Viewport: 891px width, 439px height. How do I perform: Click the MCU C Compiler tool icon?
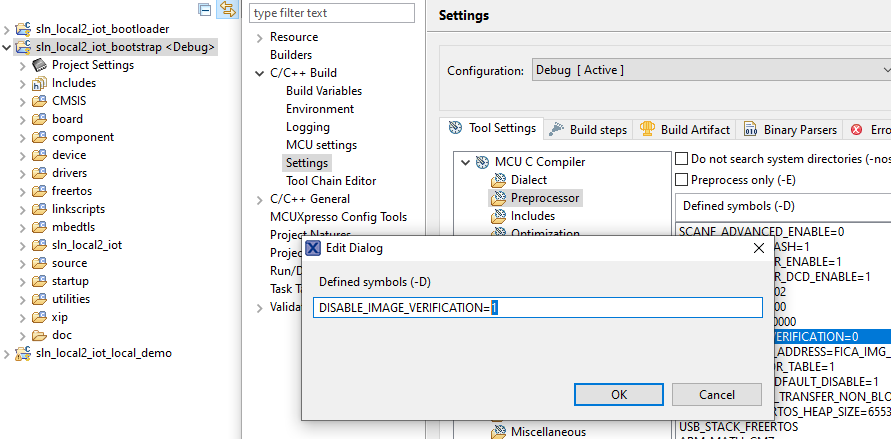pos(483,162)
